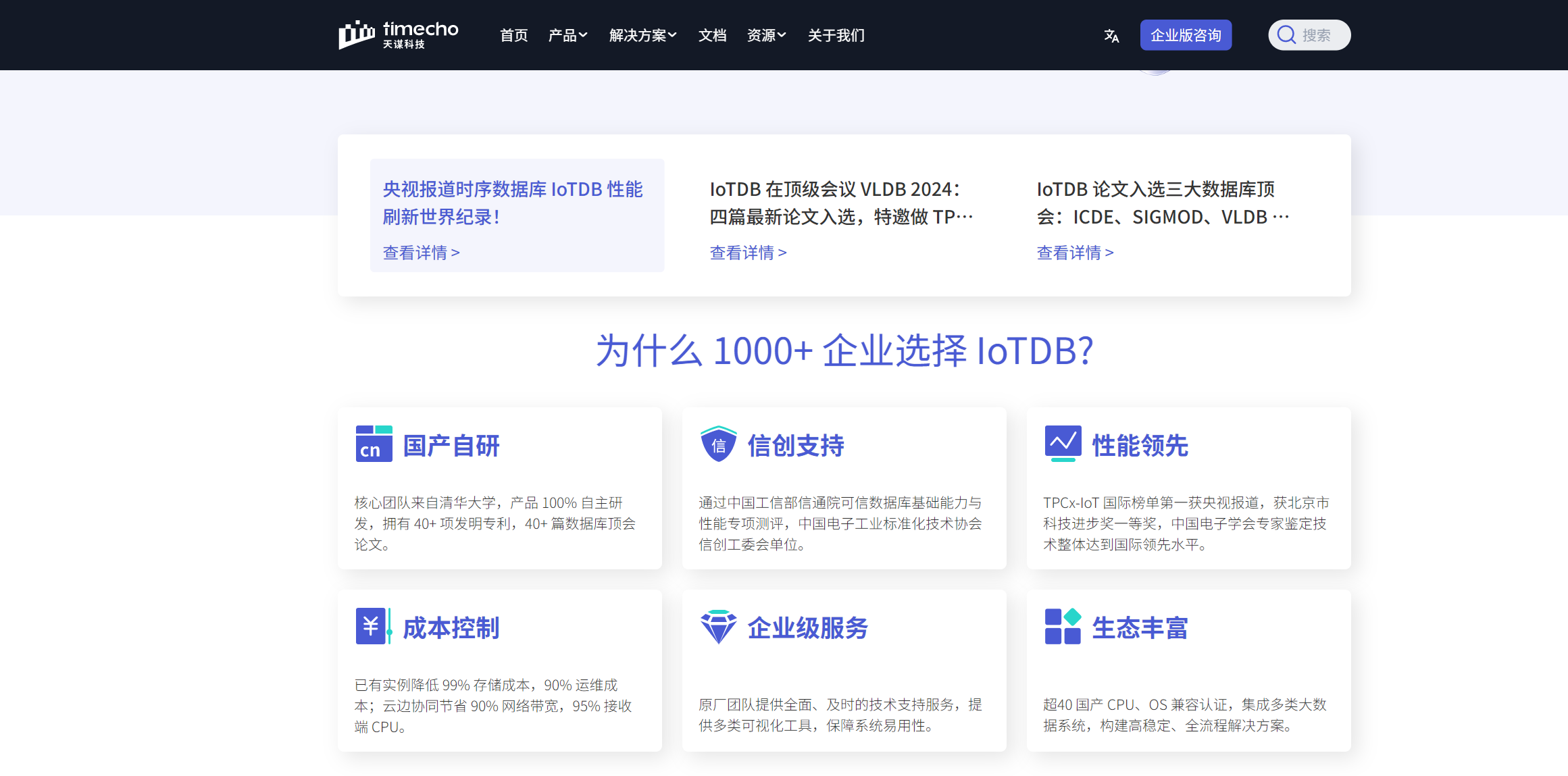Click the 信创支持 shield icon
The image size is (1568, 776).
[718, 444]
